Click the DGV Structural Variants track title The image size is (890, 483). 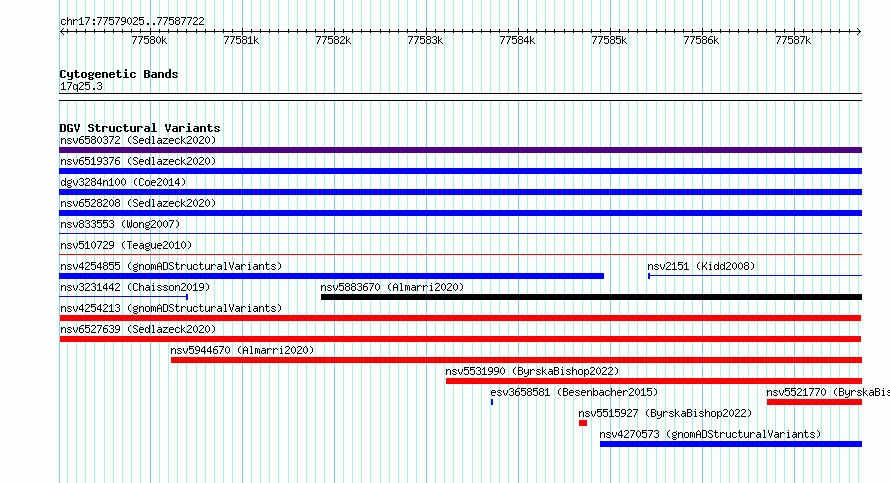pyautogui.click(x=140, y=128)
